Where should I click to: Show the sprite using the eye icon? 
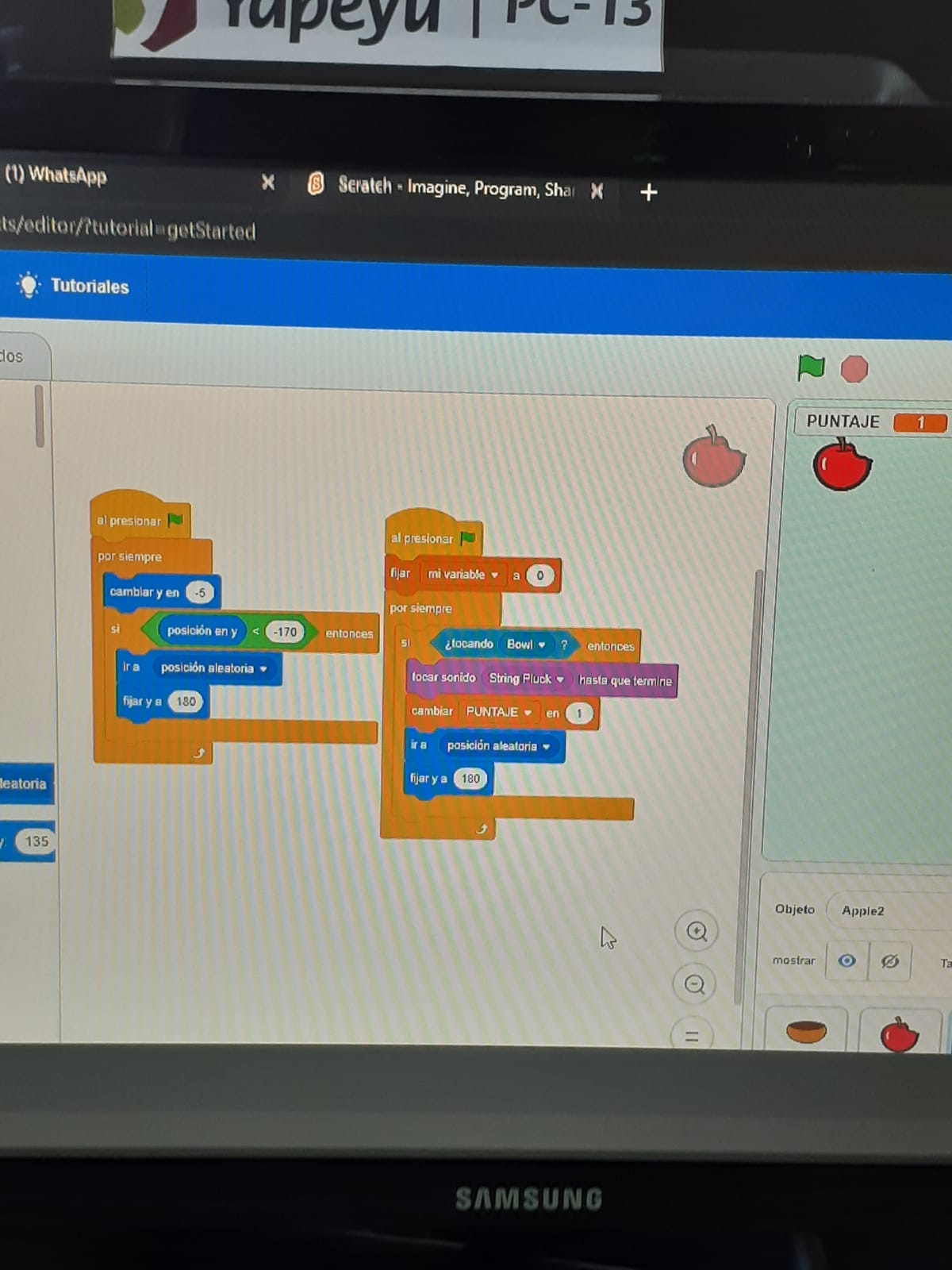847,960
